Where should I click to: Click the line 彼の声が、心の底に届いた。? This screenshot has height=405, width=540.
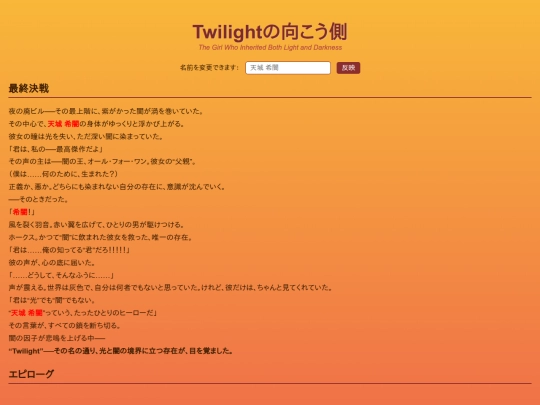(52, 263)
